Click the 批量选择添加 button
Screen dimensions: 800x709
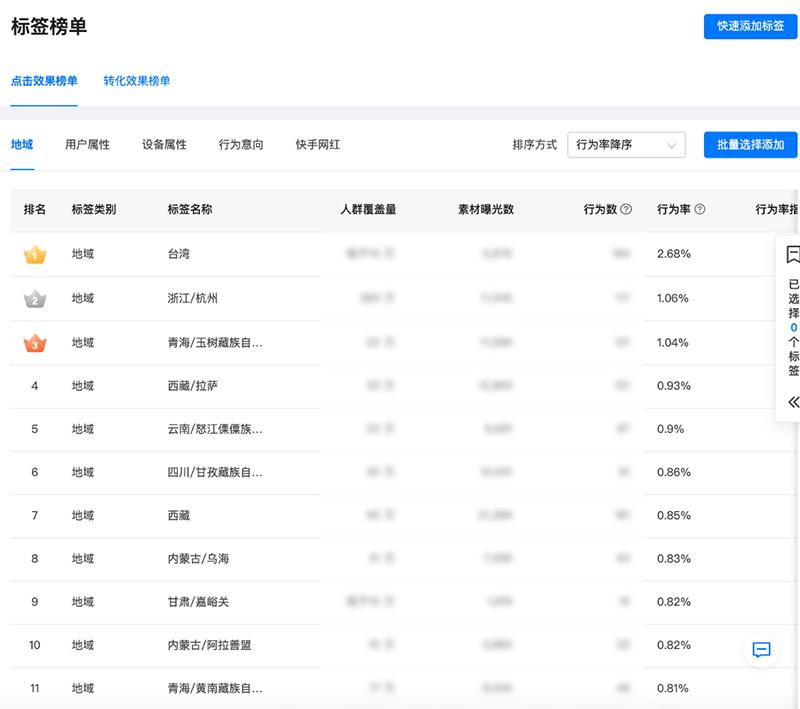click(750, 145)
